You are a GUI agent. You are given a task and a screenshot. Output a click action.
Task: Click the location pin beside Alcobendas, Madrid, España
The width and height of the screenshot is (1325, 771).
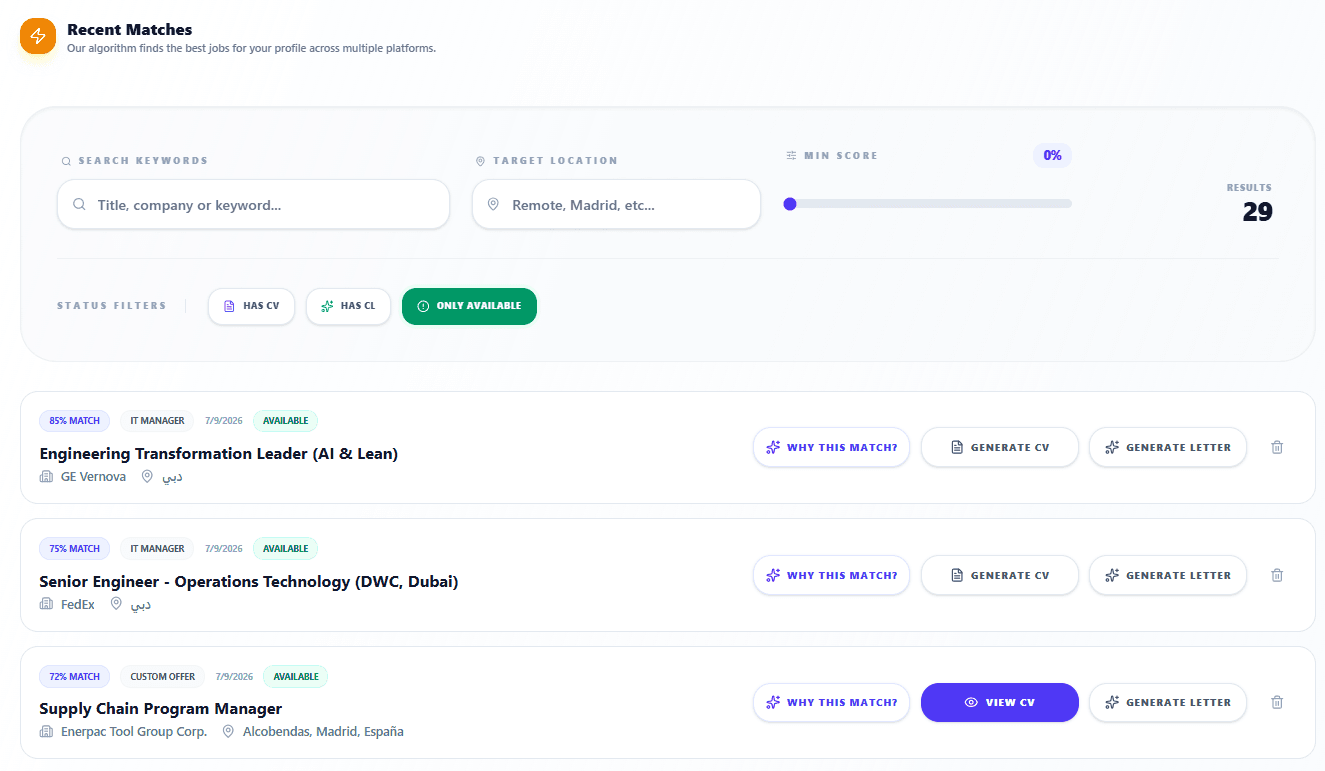coord(228,732)
